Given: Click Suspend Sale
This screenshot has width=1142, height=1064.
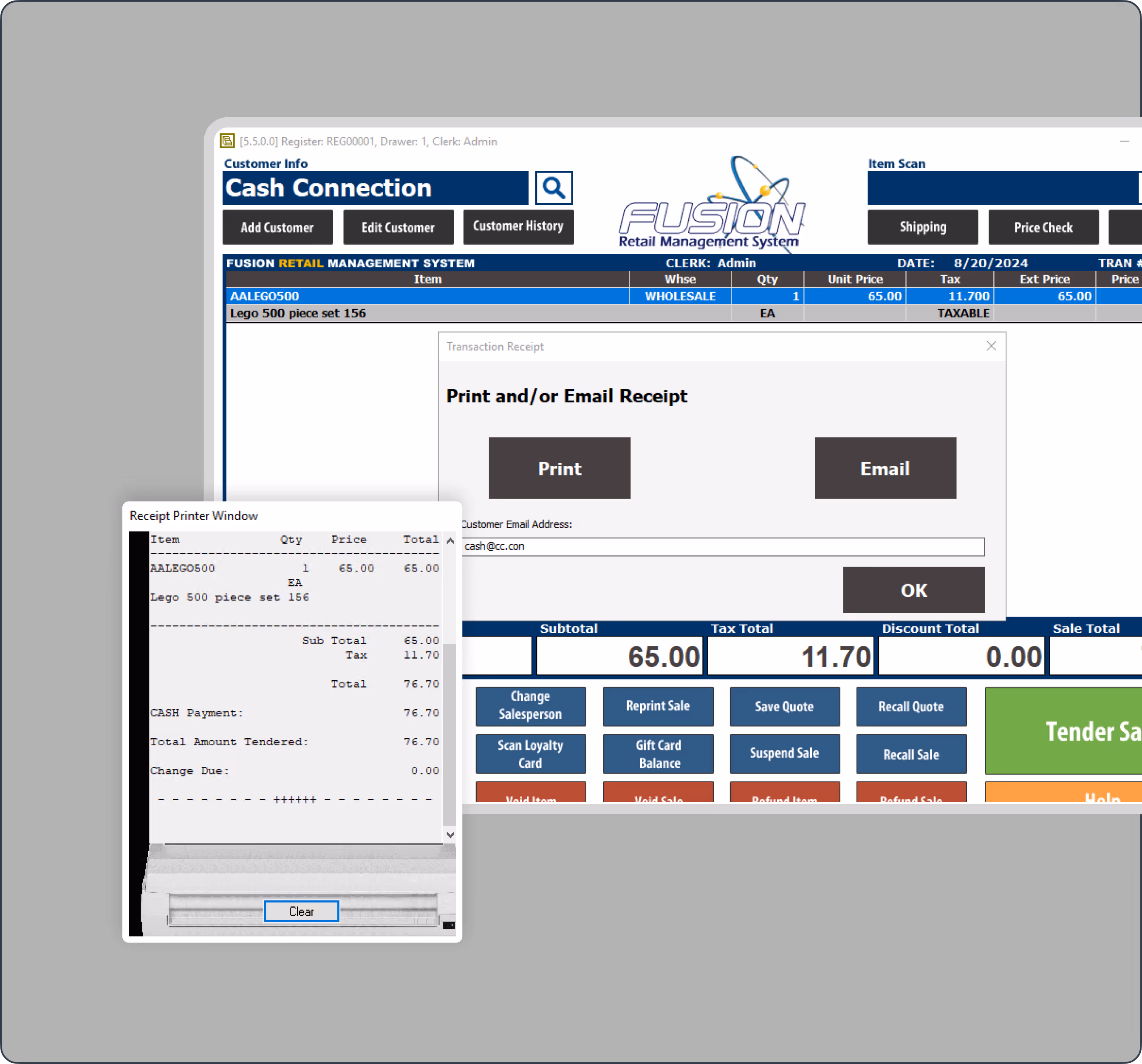Looking at the screenshot, I should [x=784, y=753].
